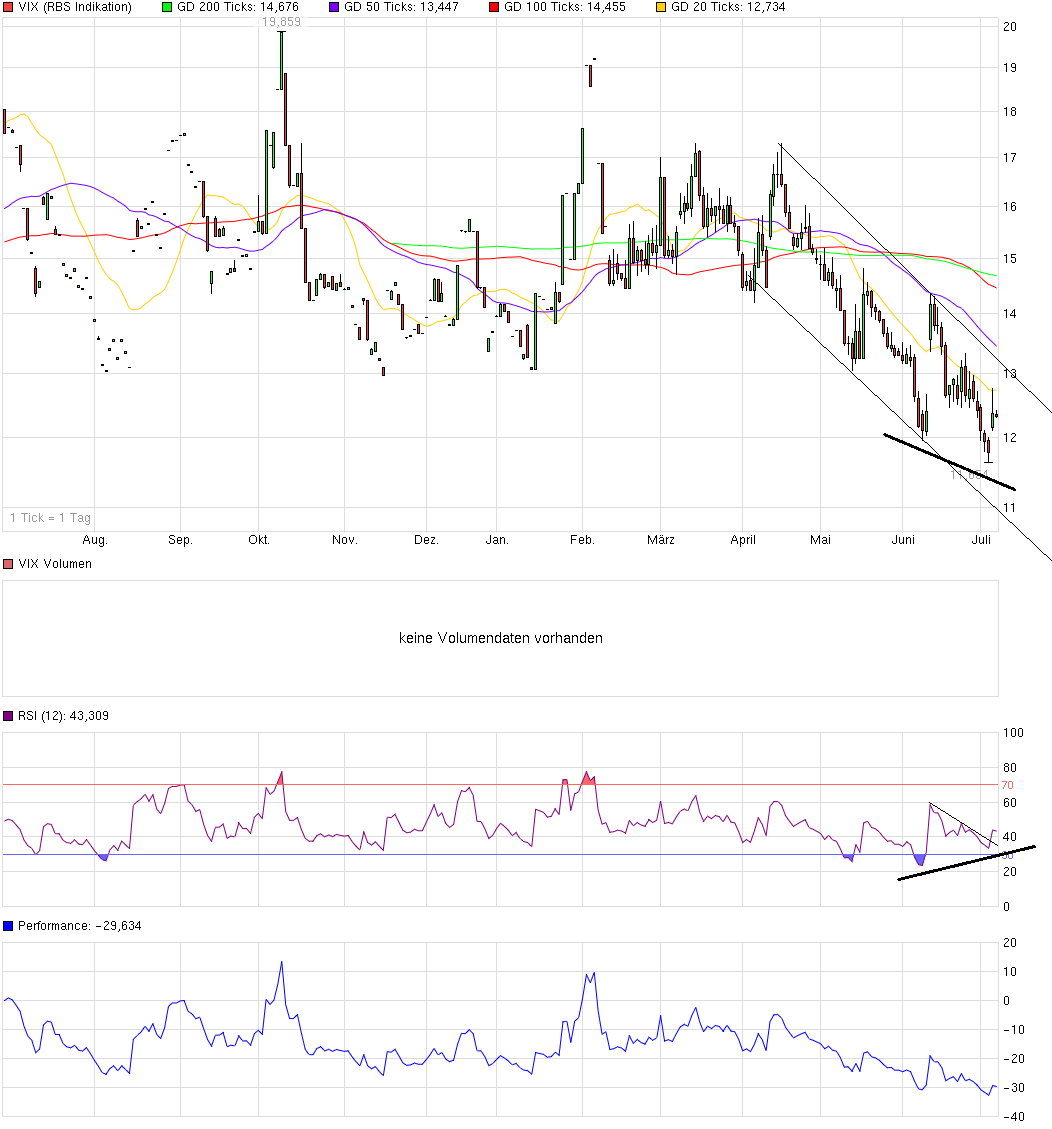Toggle the RSI indicator panel display

(x=8, y=715)
